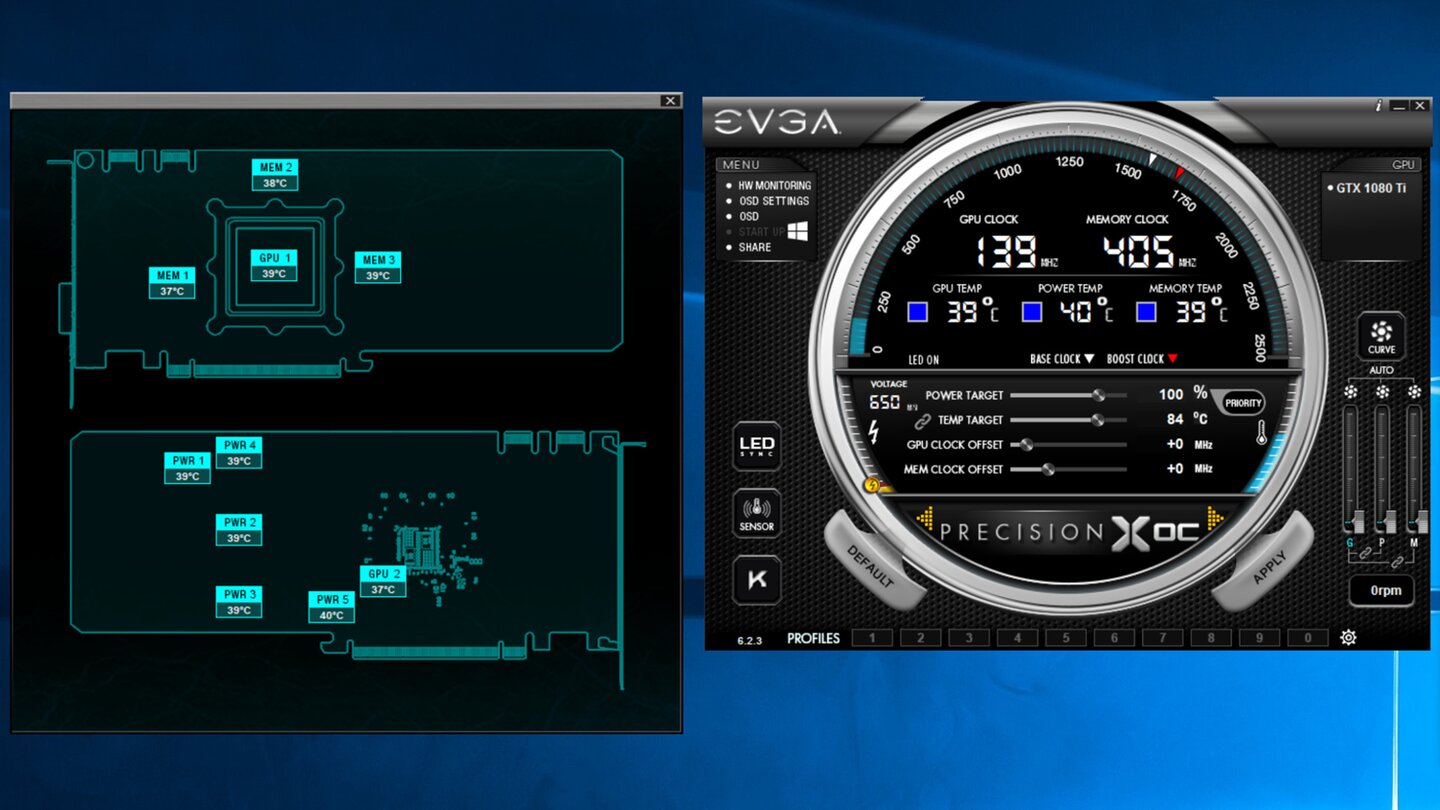This screenshot has height=810, width=1440.
Task: Click the Default button
Action: click(x=871, y=565)
